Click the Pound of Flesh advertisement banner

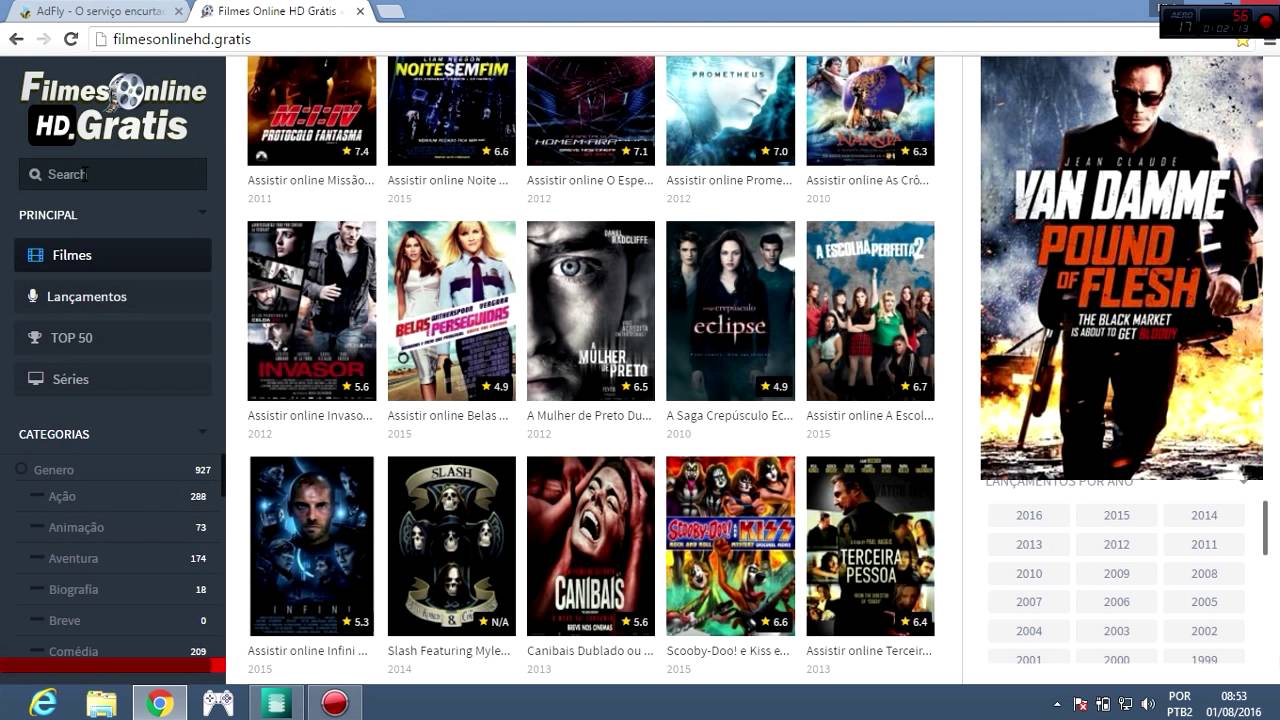click(1121, 268)
